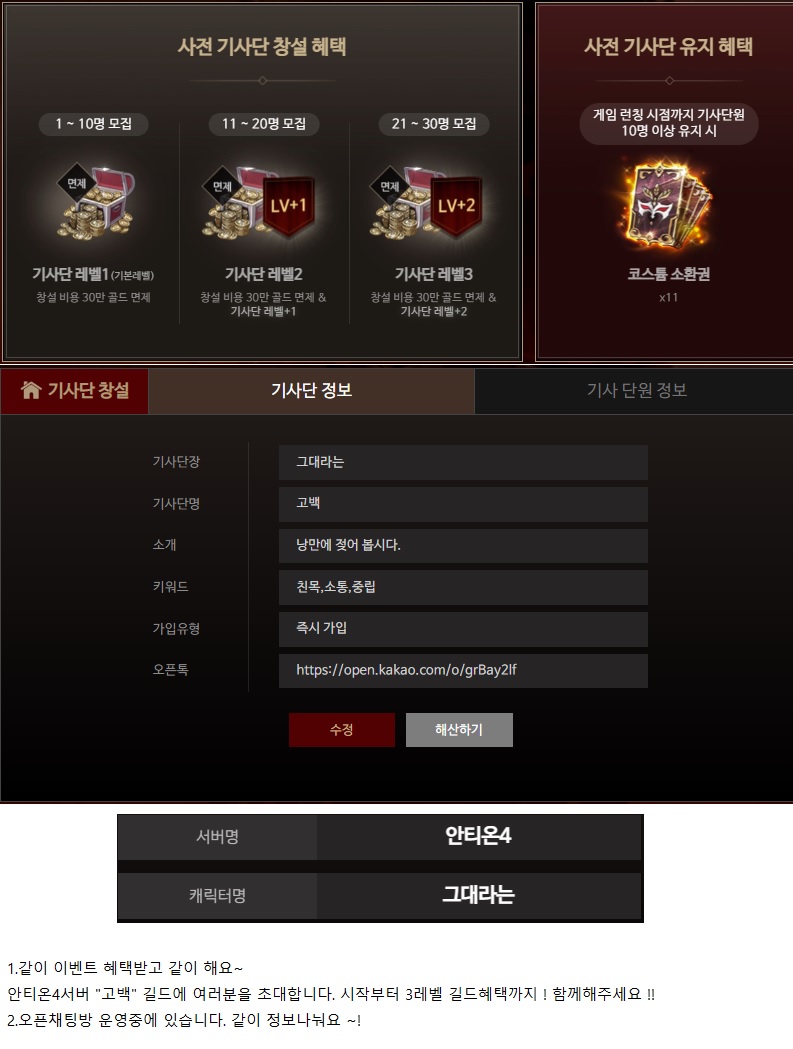Open the open.kakao.com link field
This screenshot has height=1049, width=793.
pos(463,670)
